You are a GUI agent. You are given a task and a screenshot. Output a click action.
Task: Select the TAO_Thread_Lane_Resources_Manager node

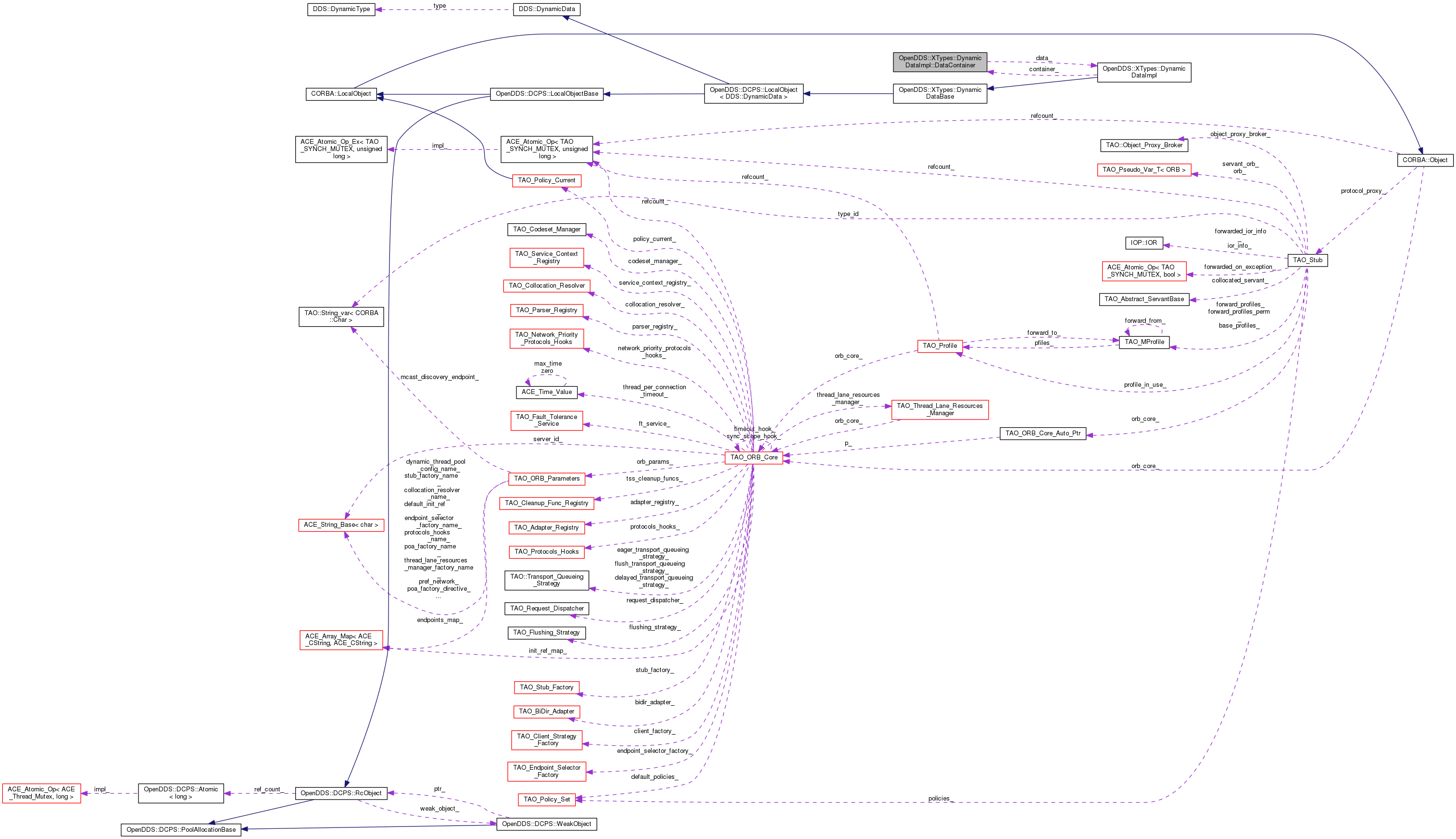coord(940,410)
